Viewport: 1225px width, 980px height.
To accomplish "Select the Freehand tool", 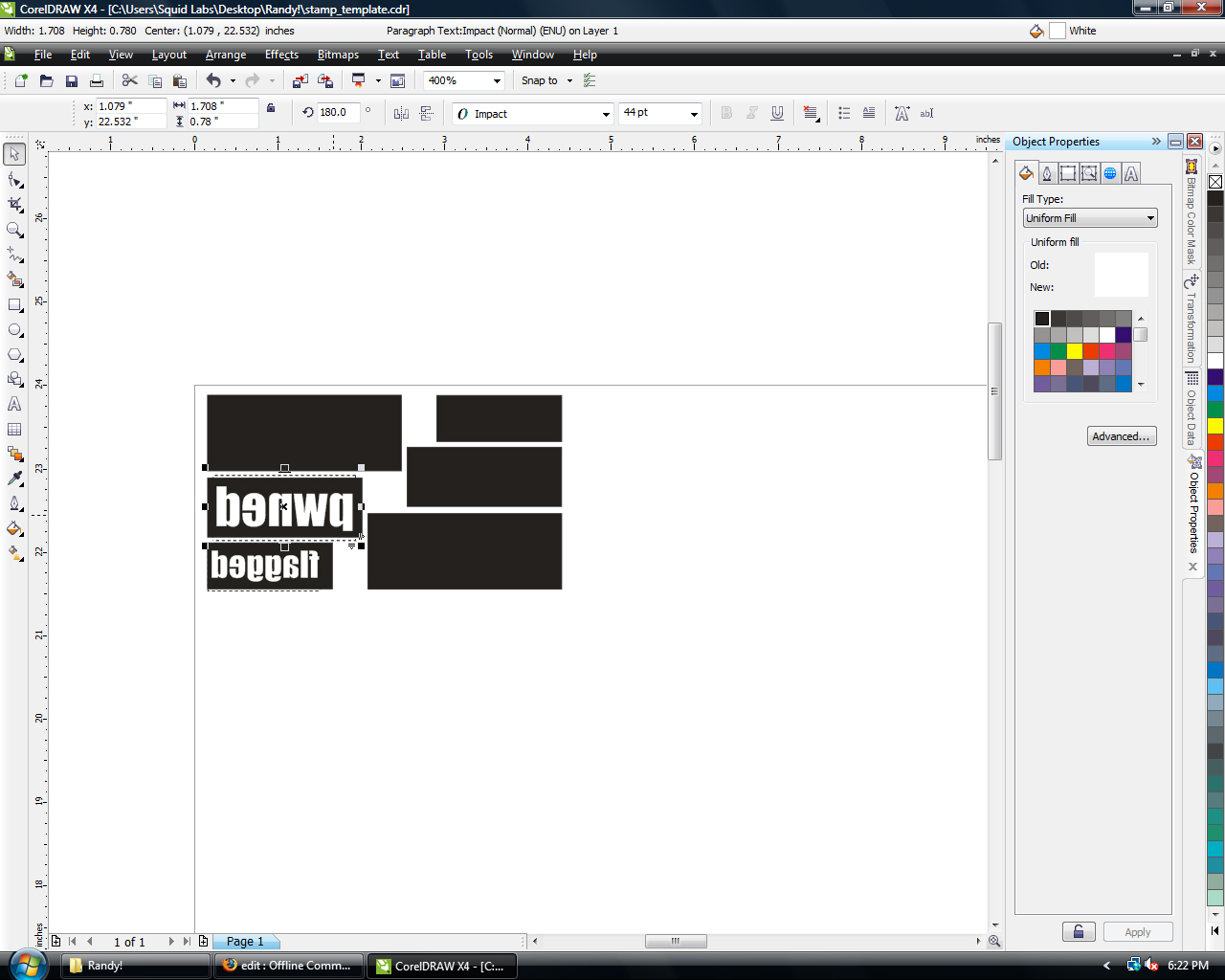I will [14, 255].
